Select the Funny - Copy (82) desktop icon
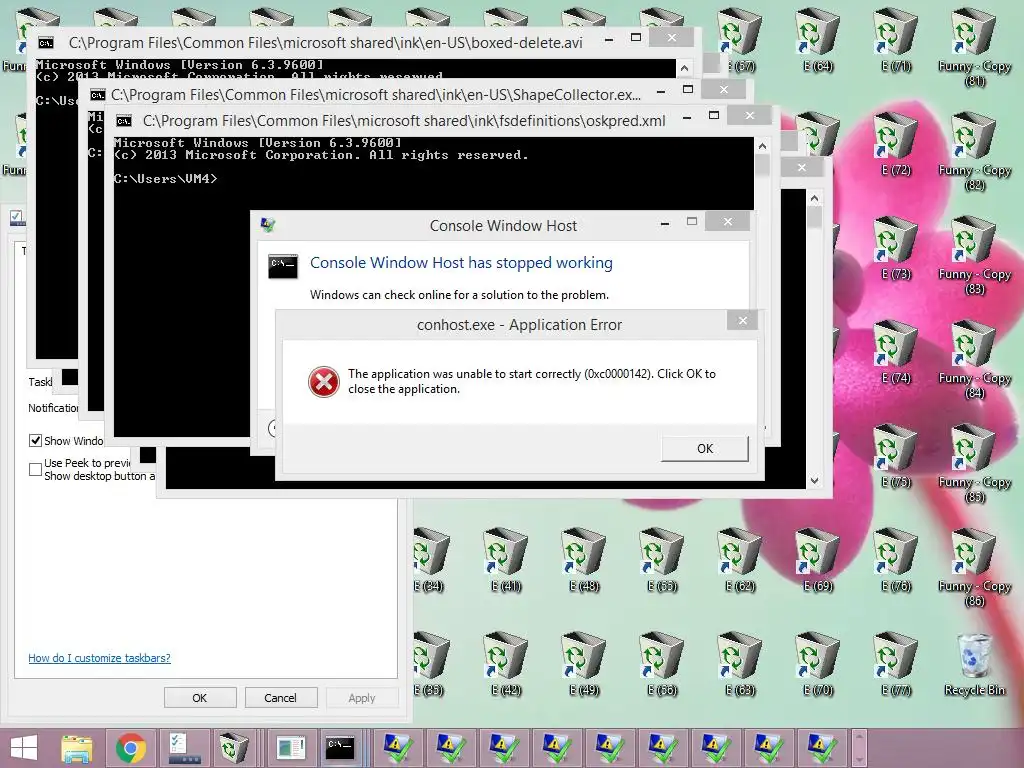Viewport: 1024px width, 768px height. click(974, 152)
